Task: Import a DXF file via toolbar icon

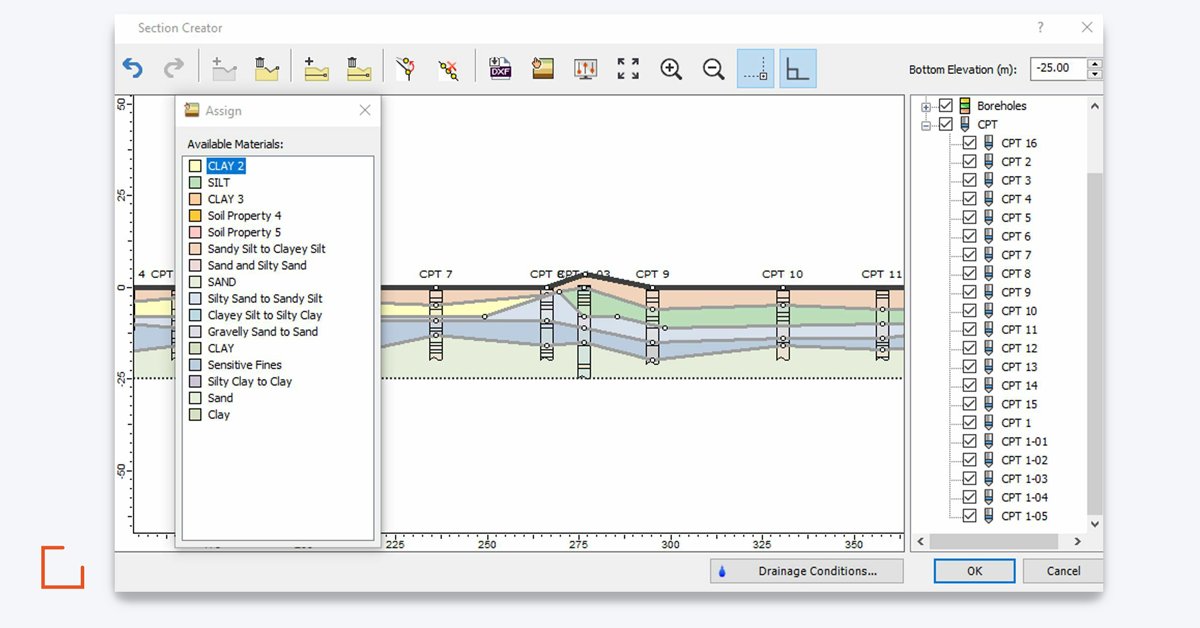Action: coord(500,69)
